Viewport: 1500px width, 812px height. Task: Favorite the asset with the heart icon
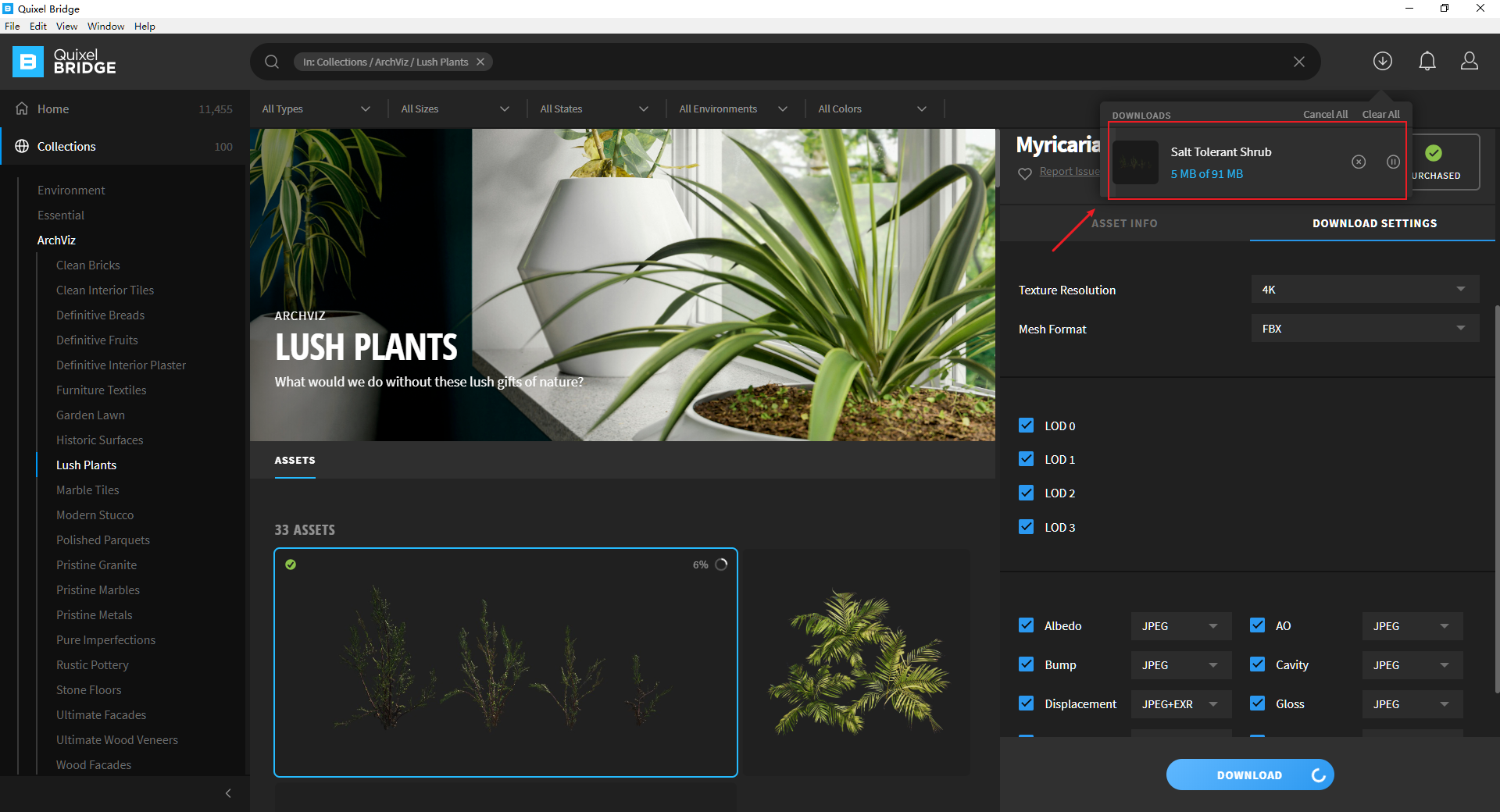(1025, 173)
